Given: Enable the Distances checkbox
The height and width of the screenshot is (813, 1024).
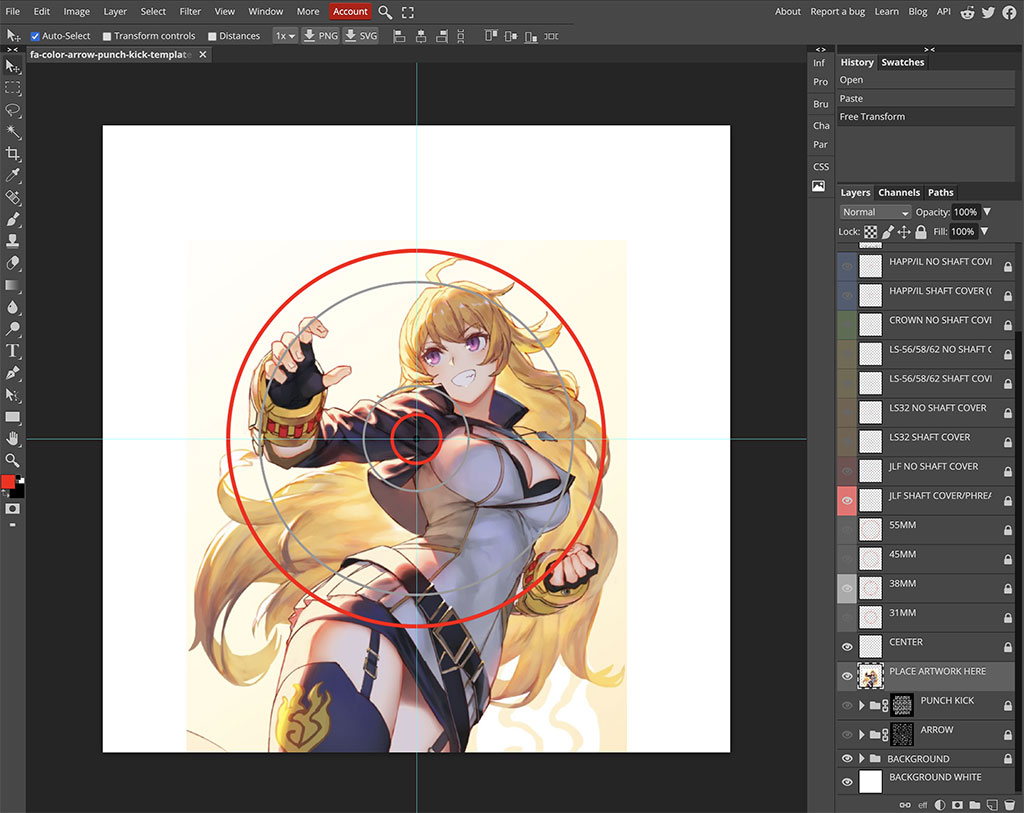Looking at the screenshot, I should [x=212, y=37].
